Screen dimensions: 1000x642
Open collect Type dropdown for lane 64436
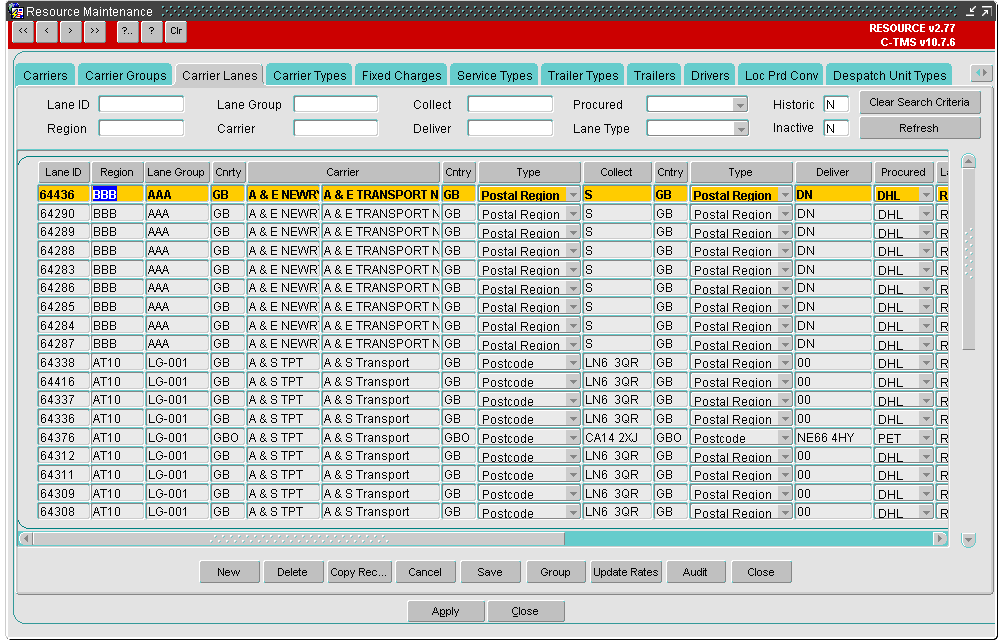[573, 195]
